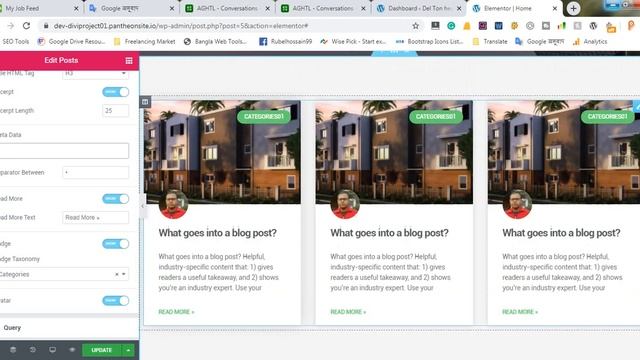Screen dimensions: 640x360
Task: Click the section column edit handle icon
Action: click(145, 102)
